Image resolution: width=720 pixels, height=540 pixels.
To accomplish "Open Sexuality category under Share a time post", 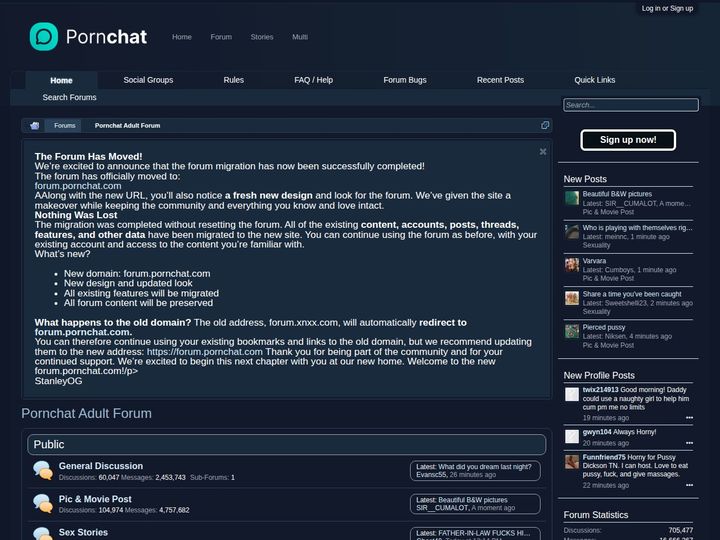I will click(x=596, y=311).
